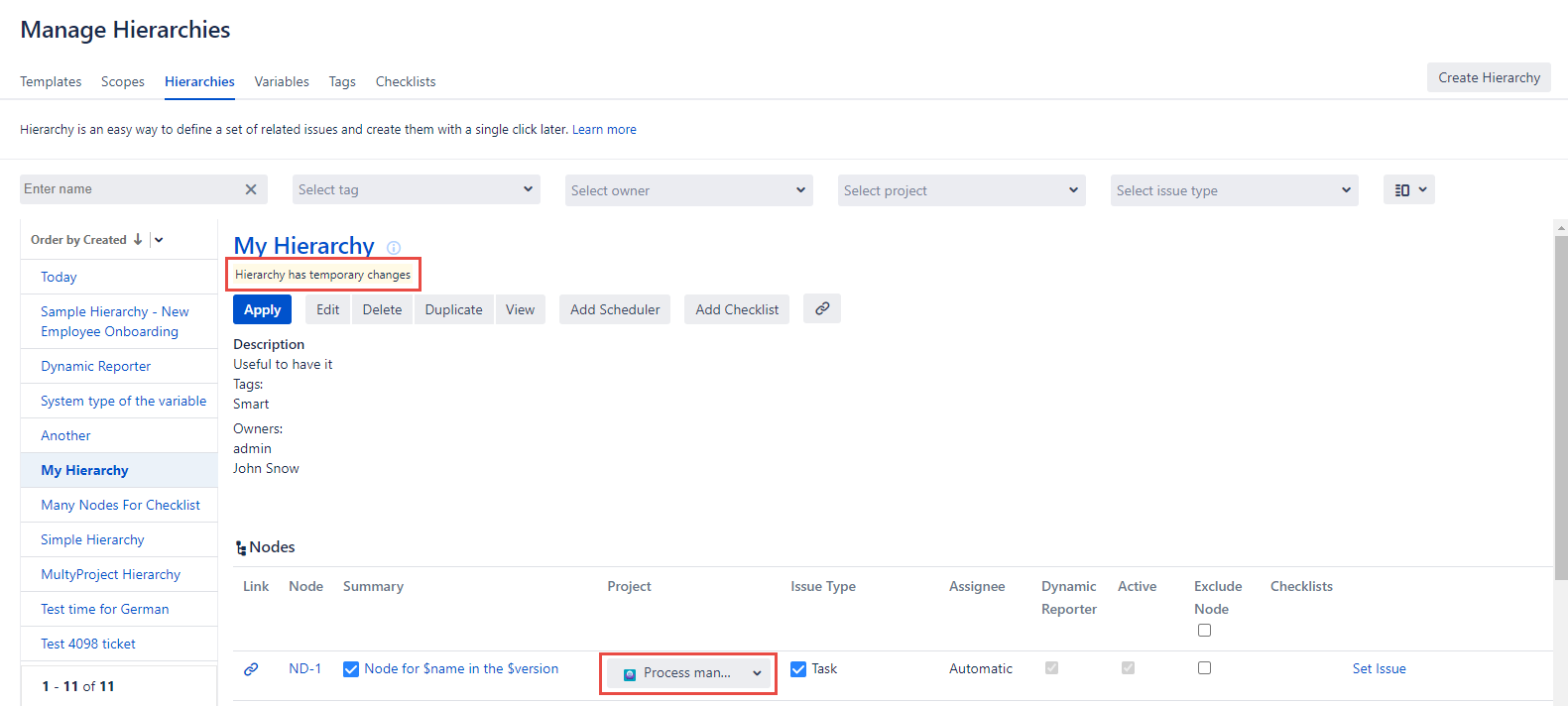Switch to the Templates tab
The height and width of the screenshot is (706, 1568).
pyautogui.click(x=51, y=81)
